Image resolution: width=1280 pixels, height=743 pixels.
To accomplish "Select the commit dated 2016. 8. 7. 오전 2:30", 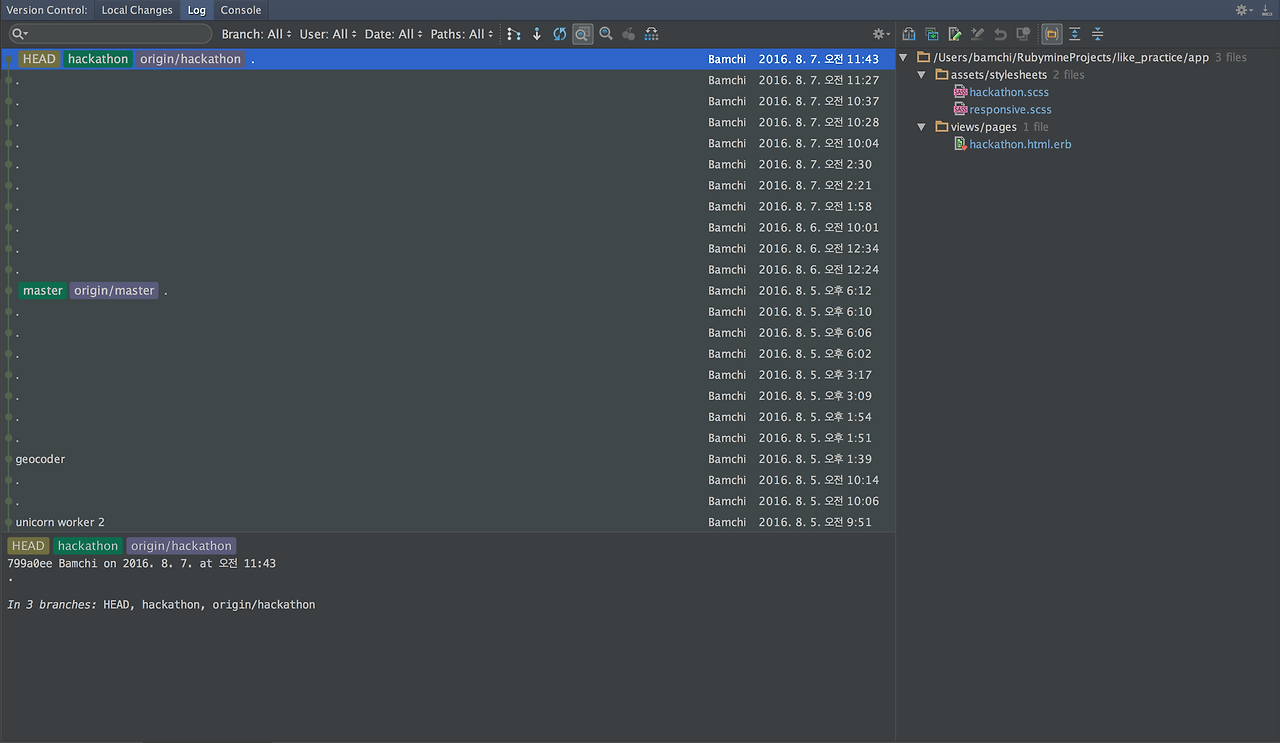I will pyautogui.click(x=447, y=164).
